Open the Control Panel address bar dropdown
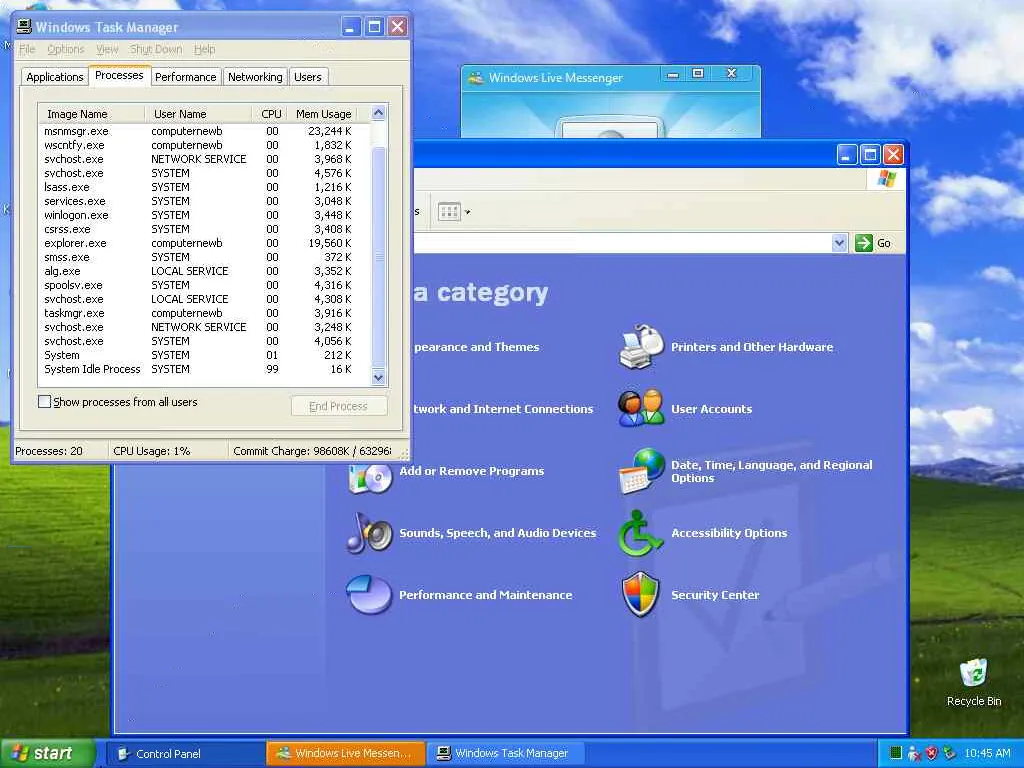The width and height of the screenshot is (1024, 768). coord(839,243)
